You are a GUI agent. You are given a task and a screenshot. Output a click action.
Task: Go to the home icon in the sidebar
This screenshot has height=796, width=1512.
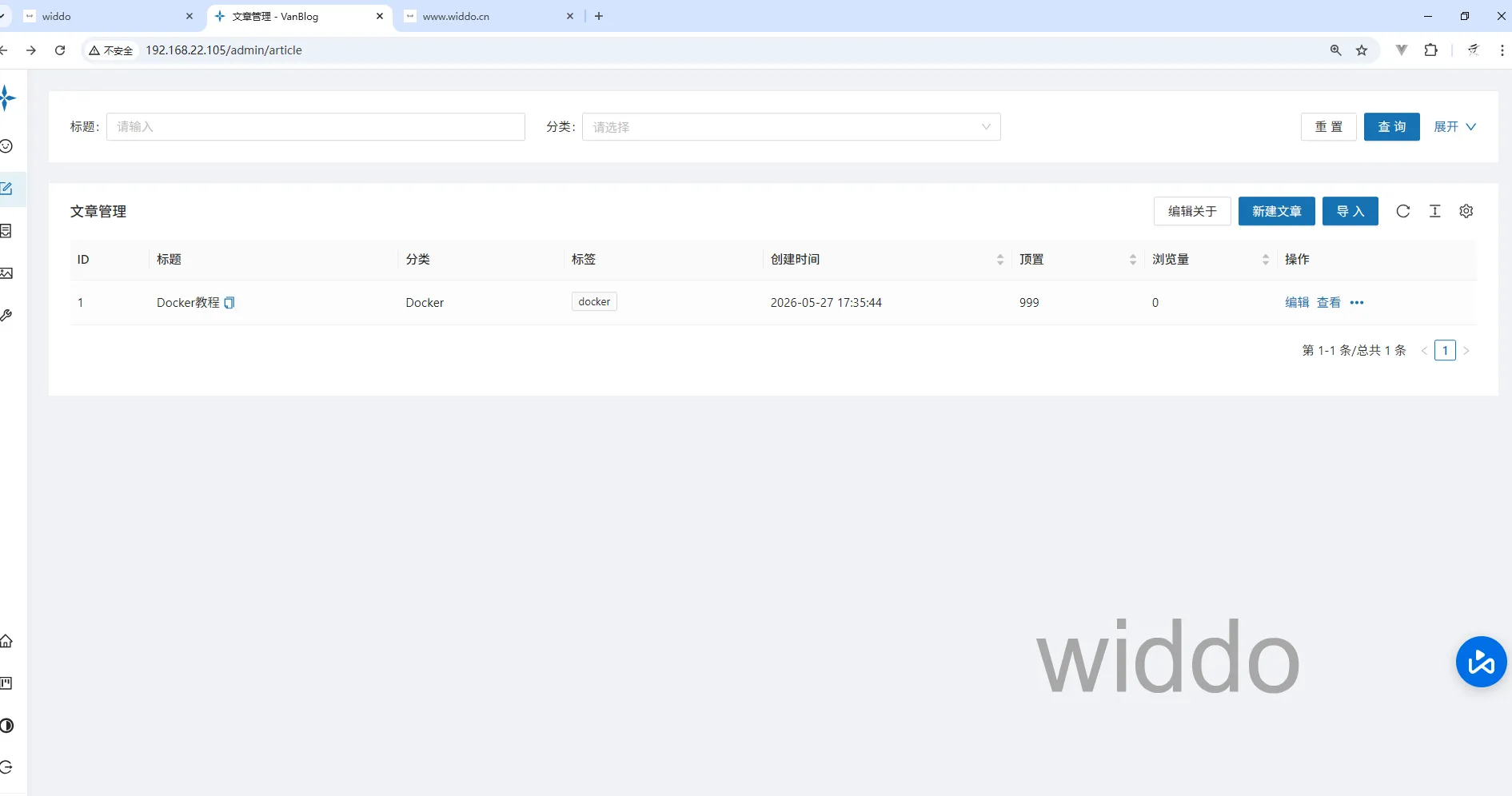tap(6, 641)
